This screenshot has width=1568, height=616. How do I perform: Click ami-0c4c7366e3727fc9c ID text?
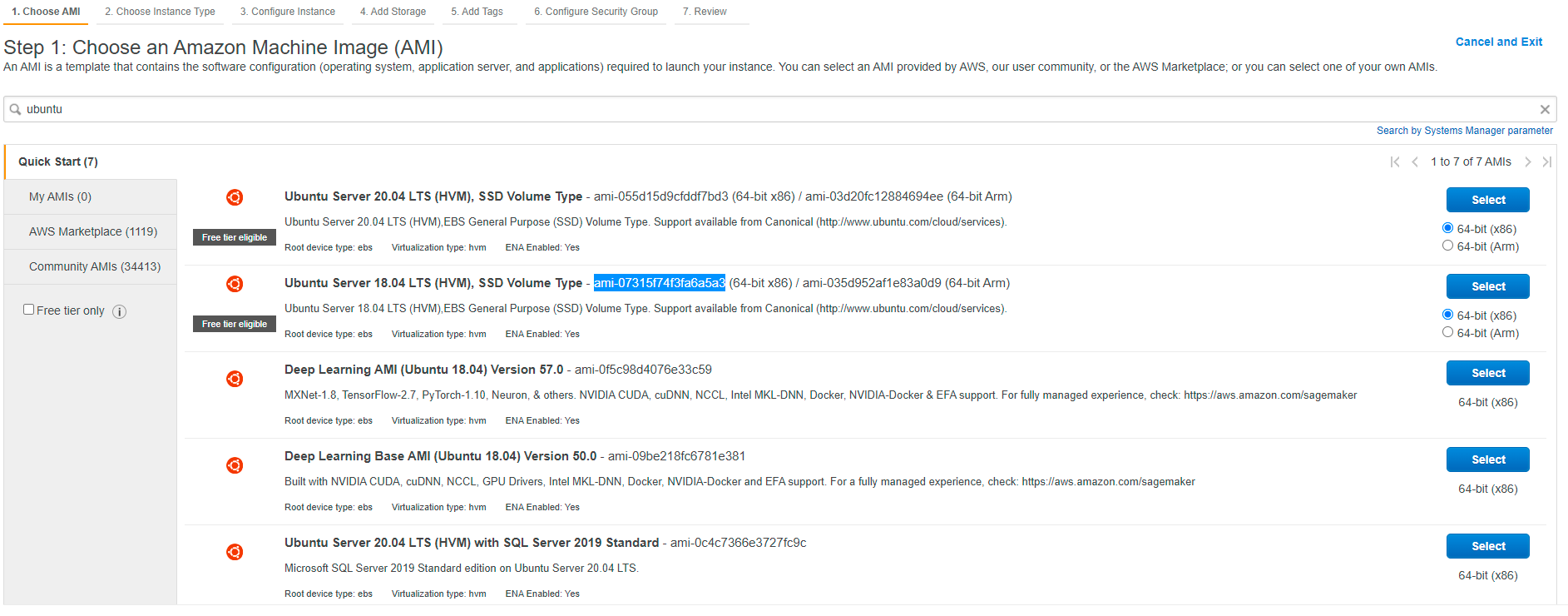(x=739, y=543)
